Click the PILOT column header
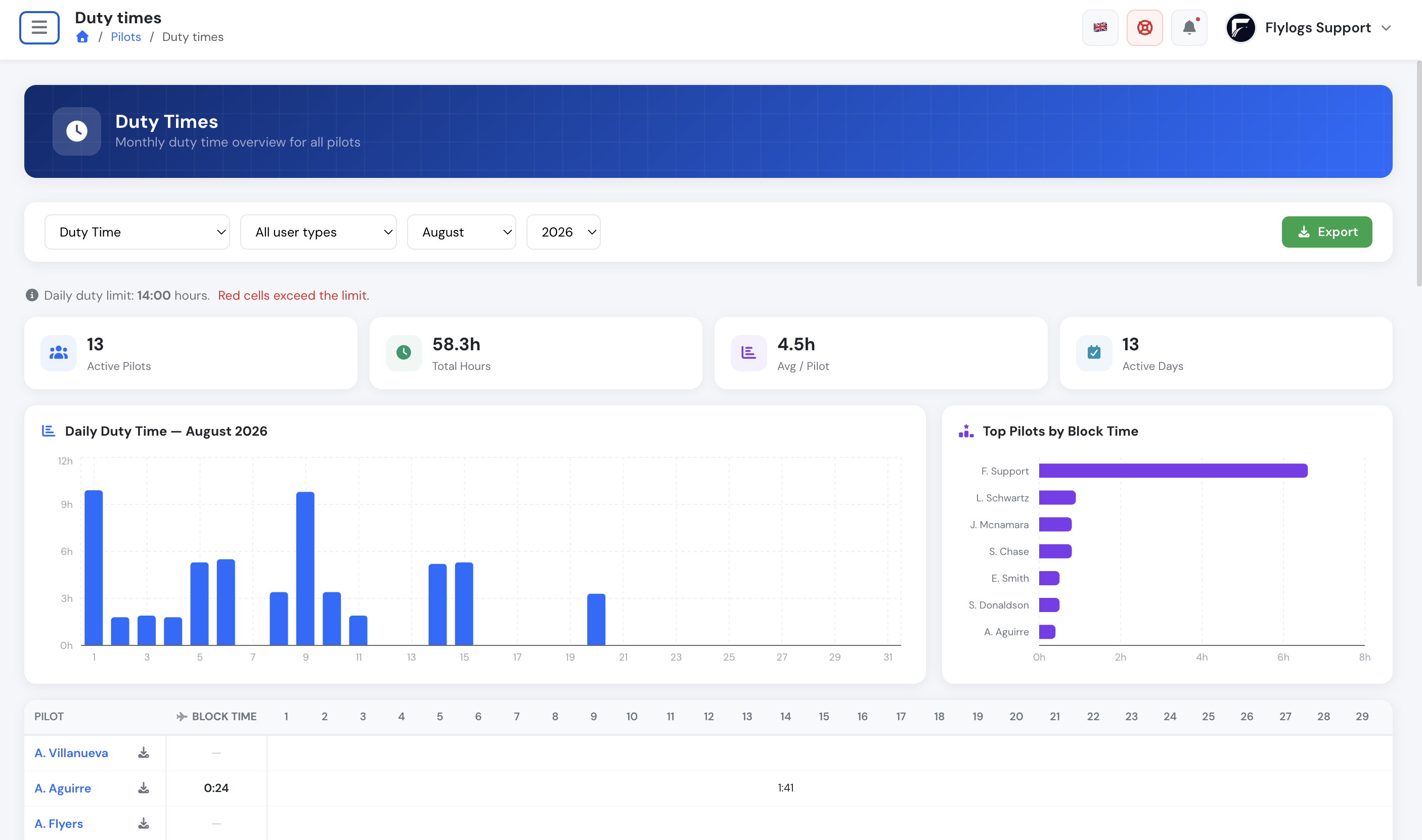 click(x=49, y=717)
